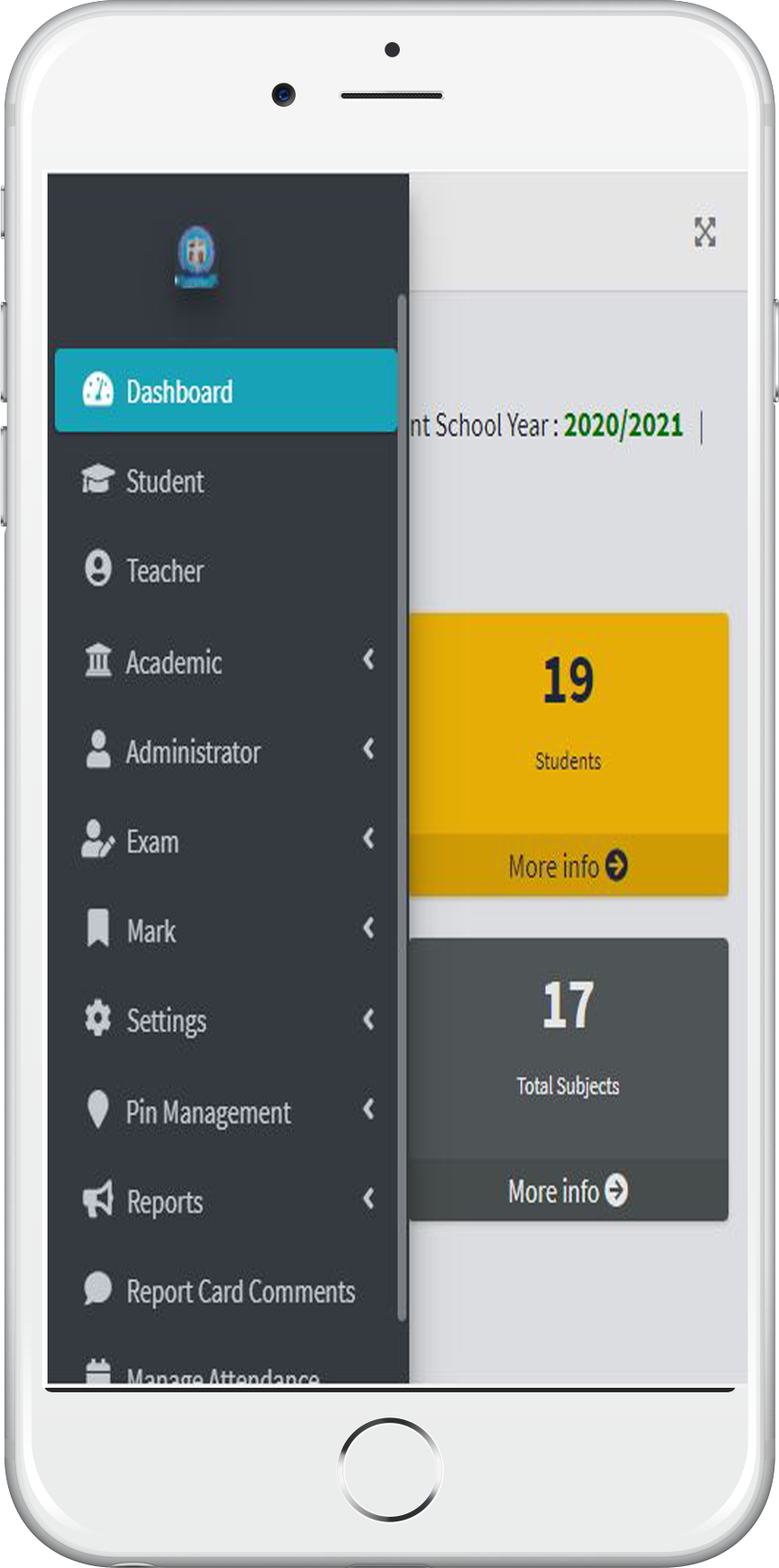The height and width of the screenshot is (1568, 779).
Task: Expand the Administrator submenu chevron
Action: (x=368, y=749)
